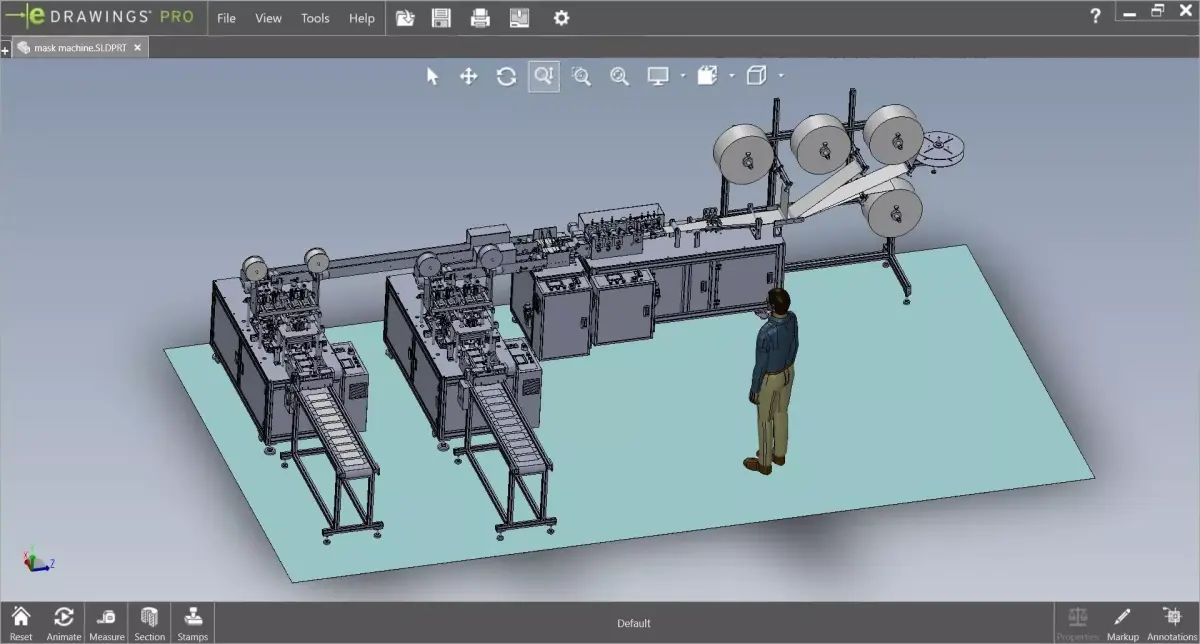
Task: Open the File menu
Action: (227, 18)
